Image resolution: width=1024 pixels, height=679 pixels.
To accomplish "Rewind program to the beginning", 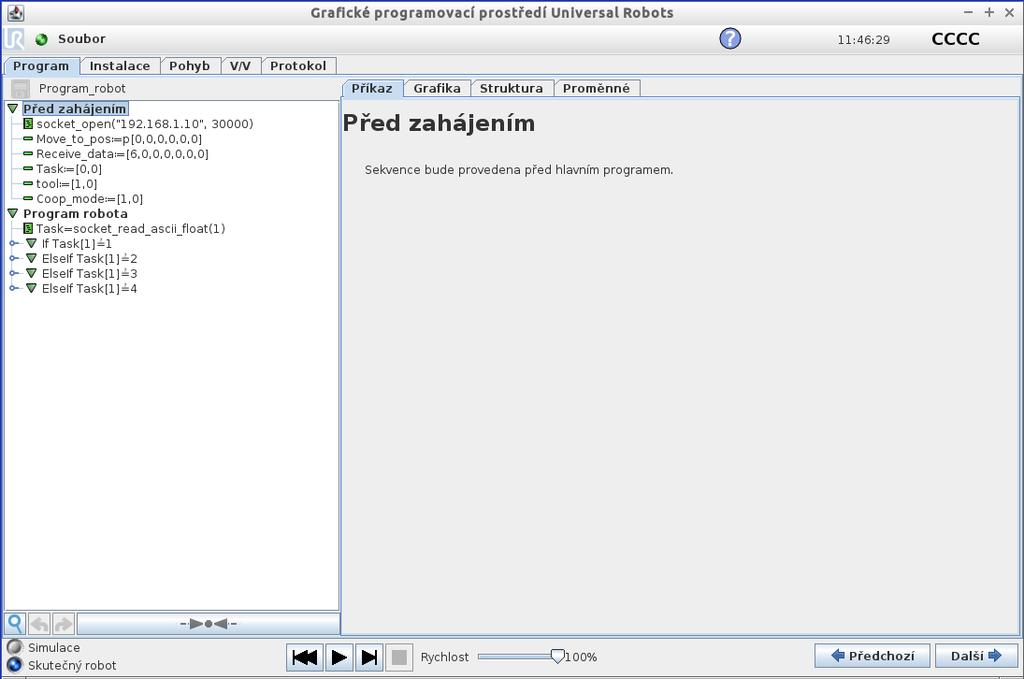I will [304, 657].
